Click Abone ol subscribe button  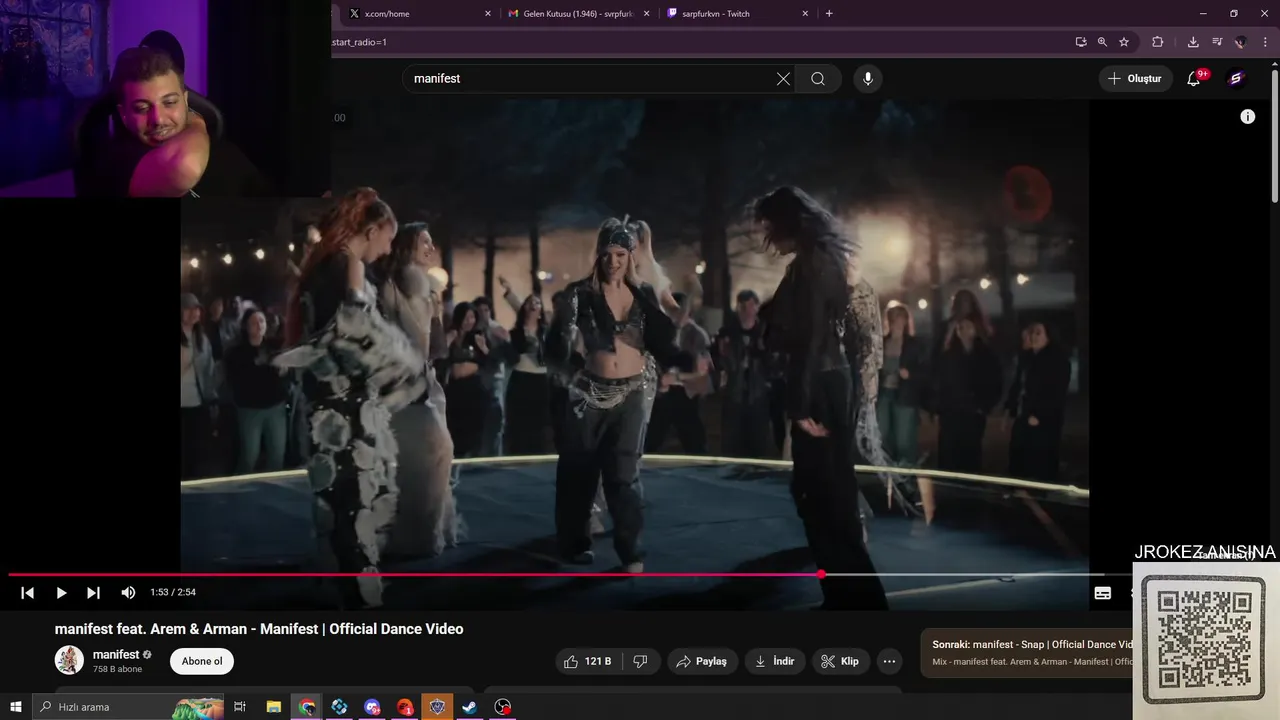[x=202, y=661]
